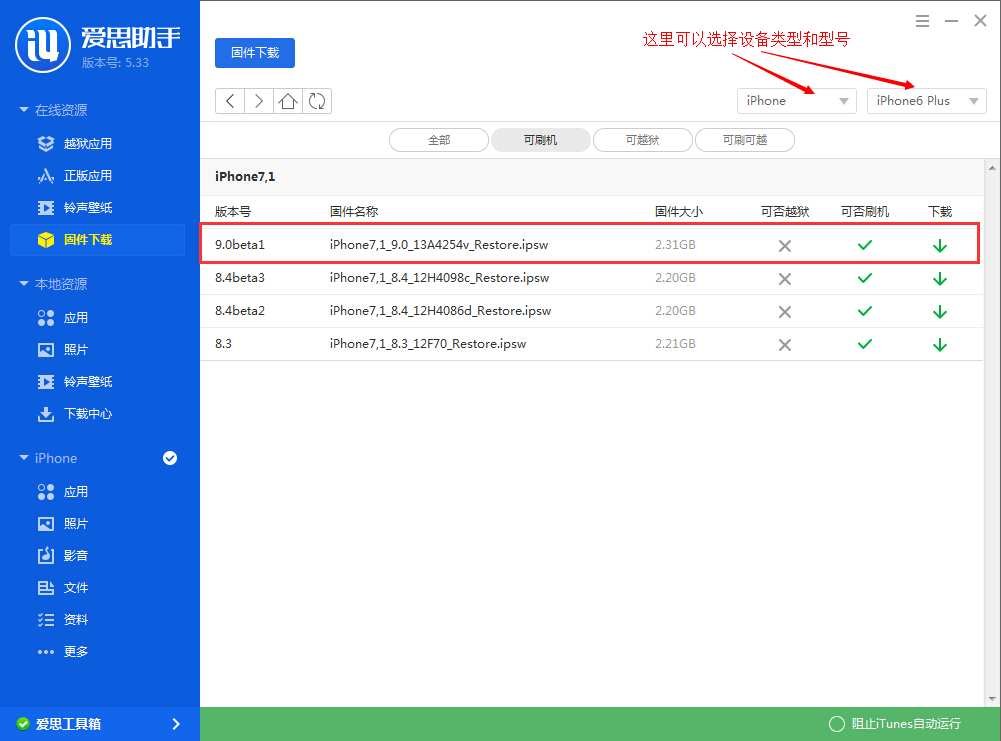Switch to the 可越狱 filter tab
This screenshot has height=741, width=1001.
tap(642, 140)
